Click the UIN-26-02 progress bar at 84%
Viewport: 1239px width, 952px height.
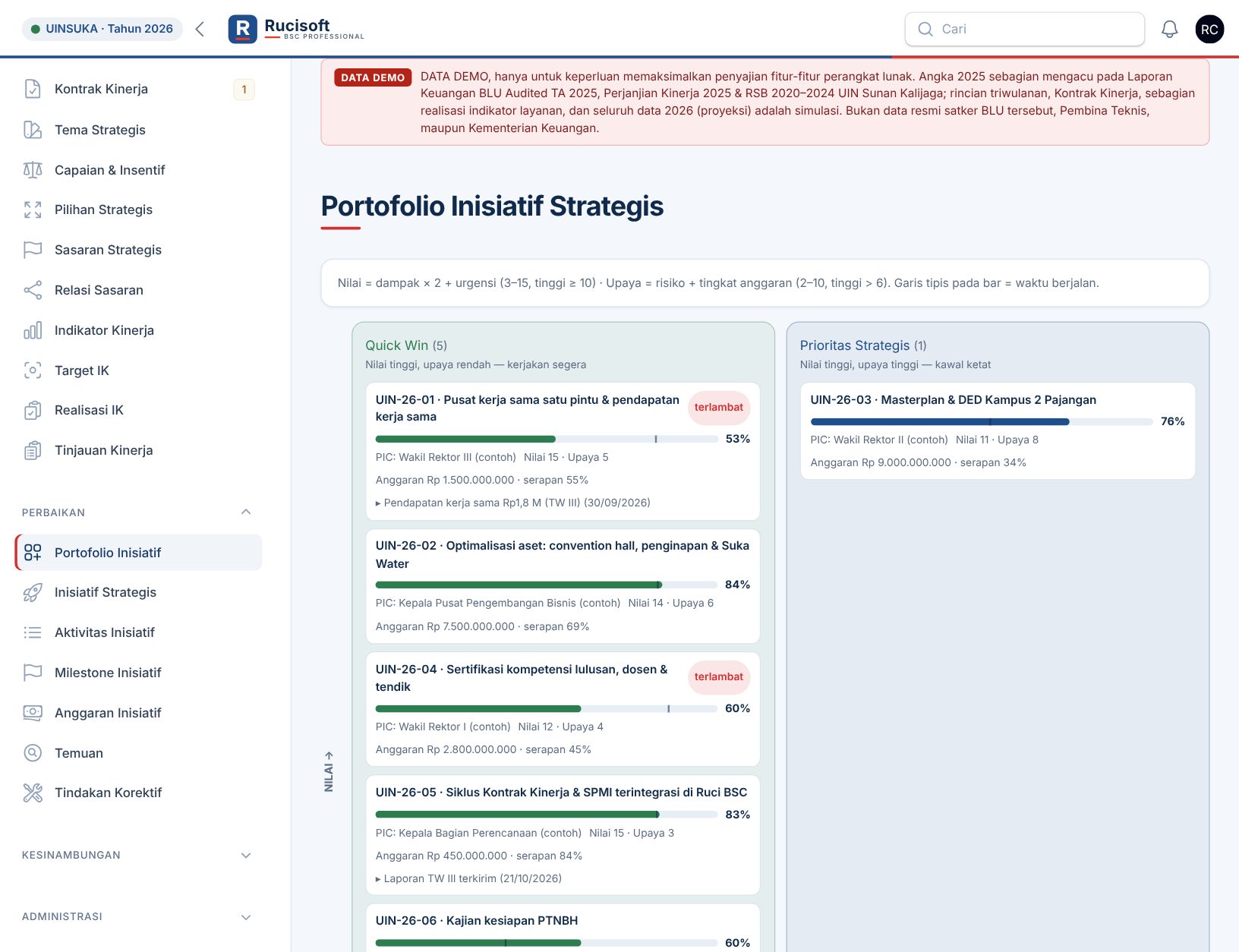(x=547, y=585)
